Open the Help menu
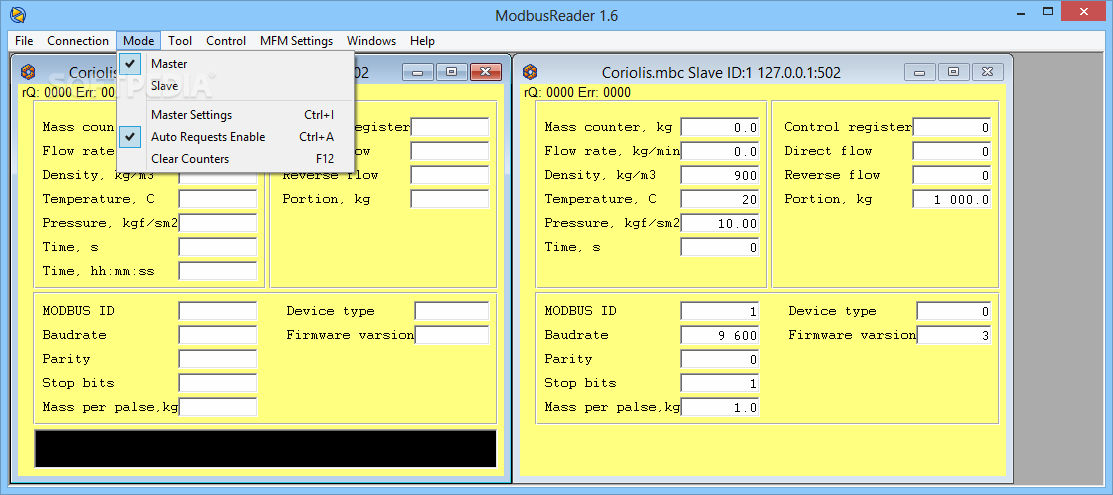Viewport: 1113px width, 495px height. tap(422, 40)
